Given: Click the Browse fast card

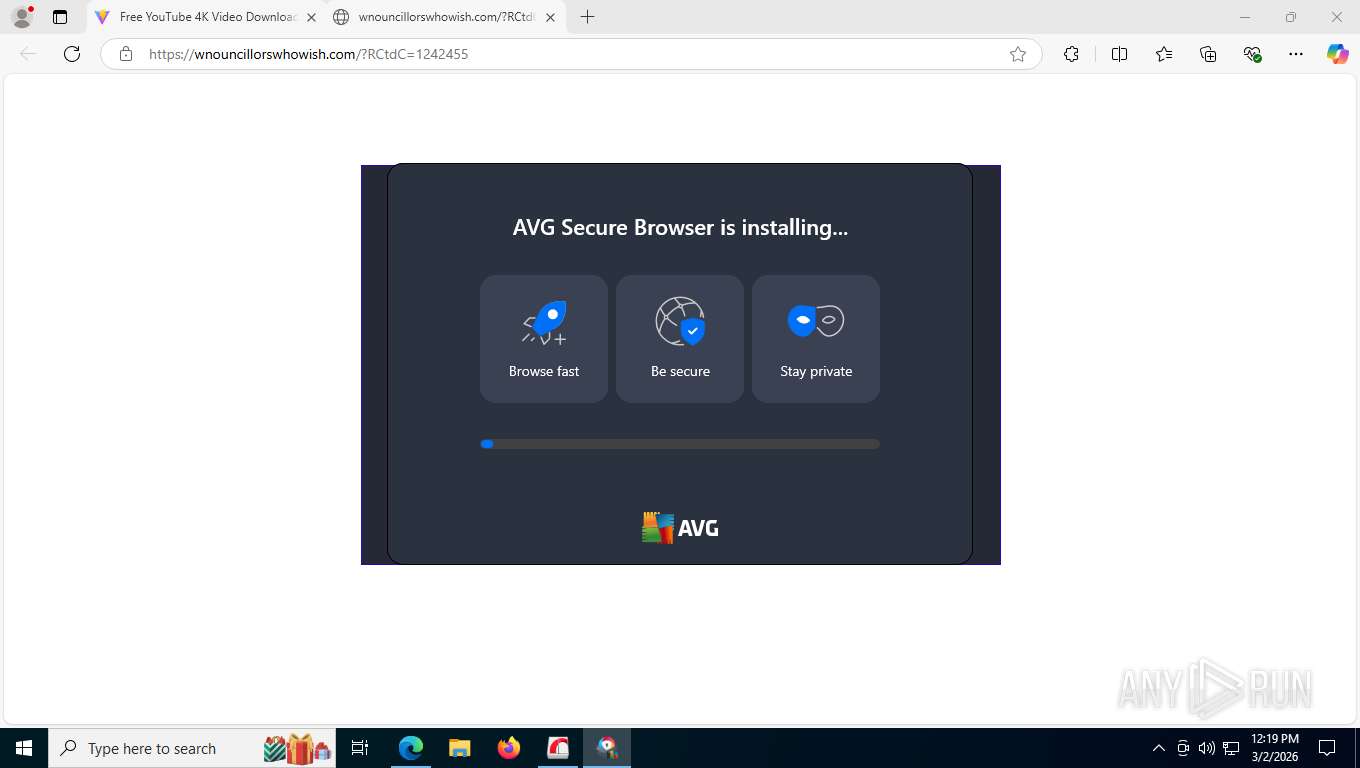Looking at the screenshot, I should pos(544,339).
